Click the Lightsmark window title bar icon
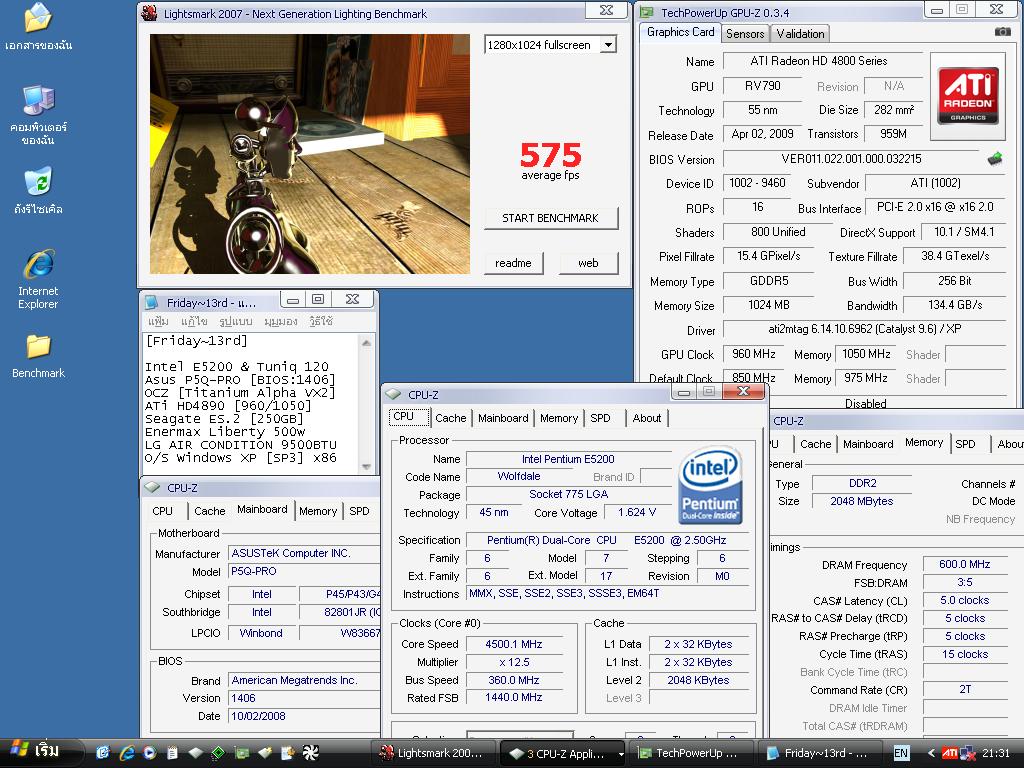 (x=149, y=12)
